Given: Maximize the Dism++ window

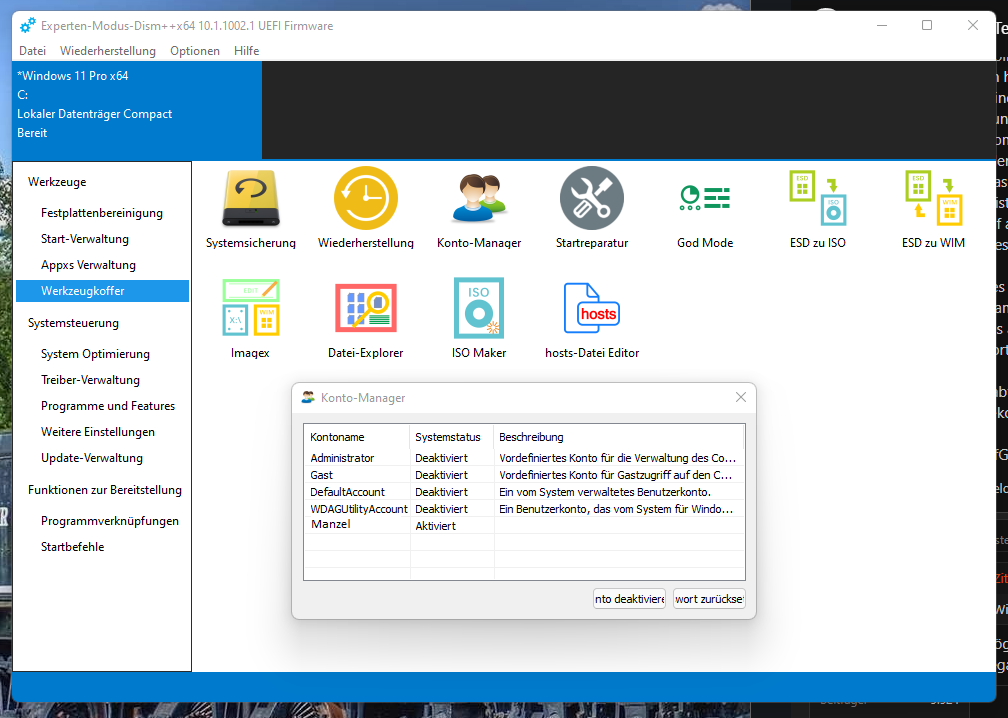Looking at the screenshot, I should click(x=927, y=25).
